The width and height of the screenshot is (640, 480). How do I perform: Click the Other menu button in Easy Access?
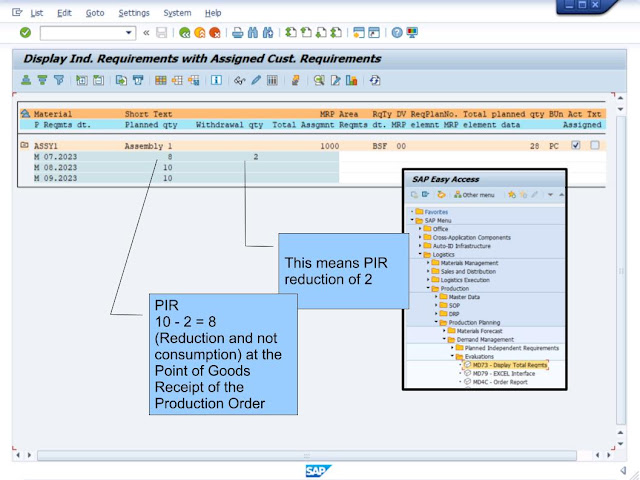click(x=474, y=195)
